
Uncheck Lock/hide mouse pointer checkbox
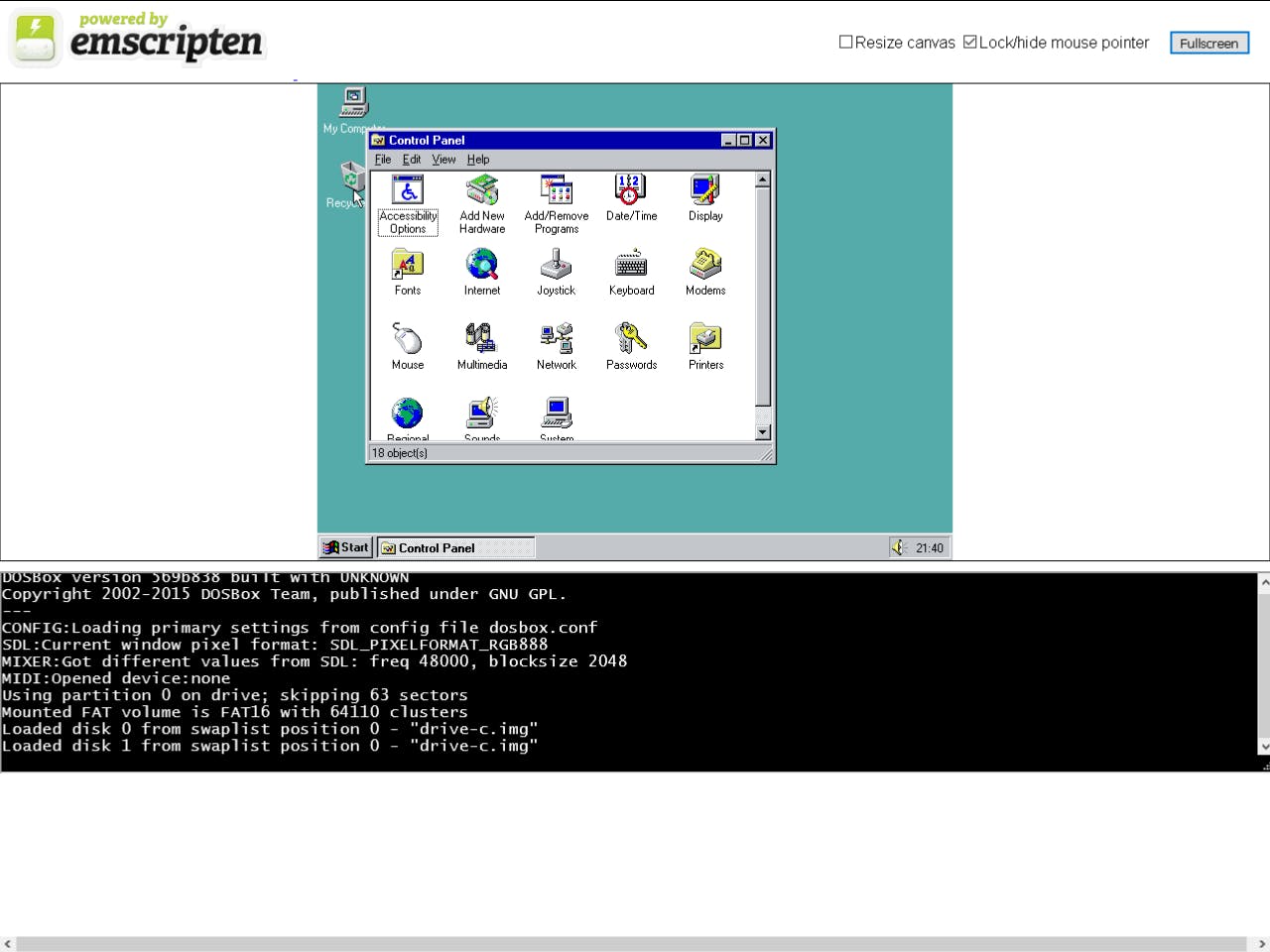(x=970, y=42)
